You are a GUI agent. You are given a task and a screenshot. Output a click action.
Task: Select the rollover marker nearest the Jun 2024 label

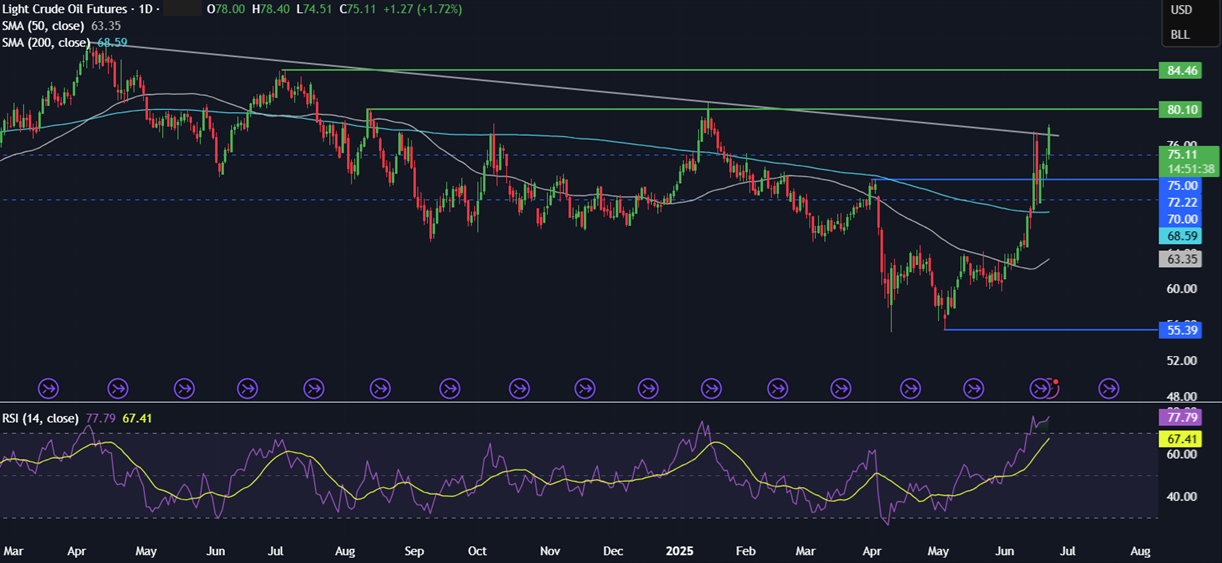(x=184, y=387)
